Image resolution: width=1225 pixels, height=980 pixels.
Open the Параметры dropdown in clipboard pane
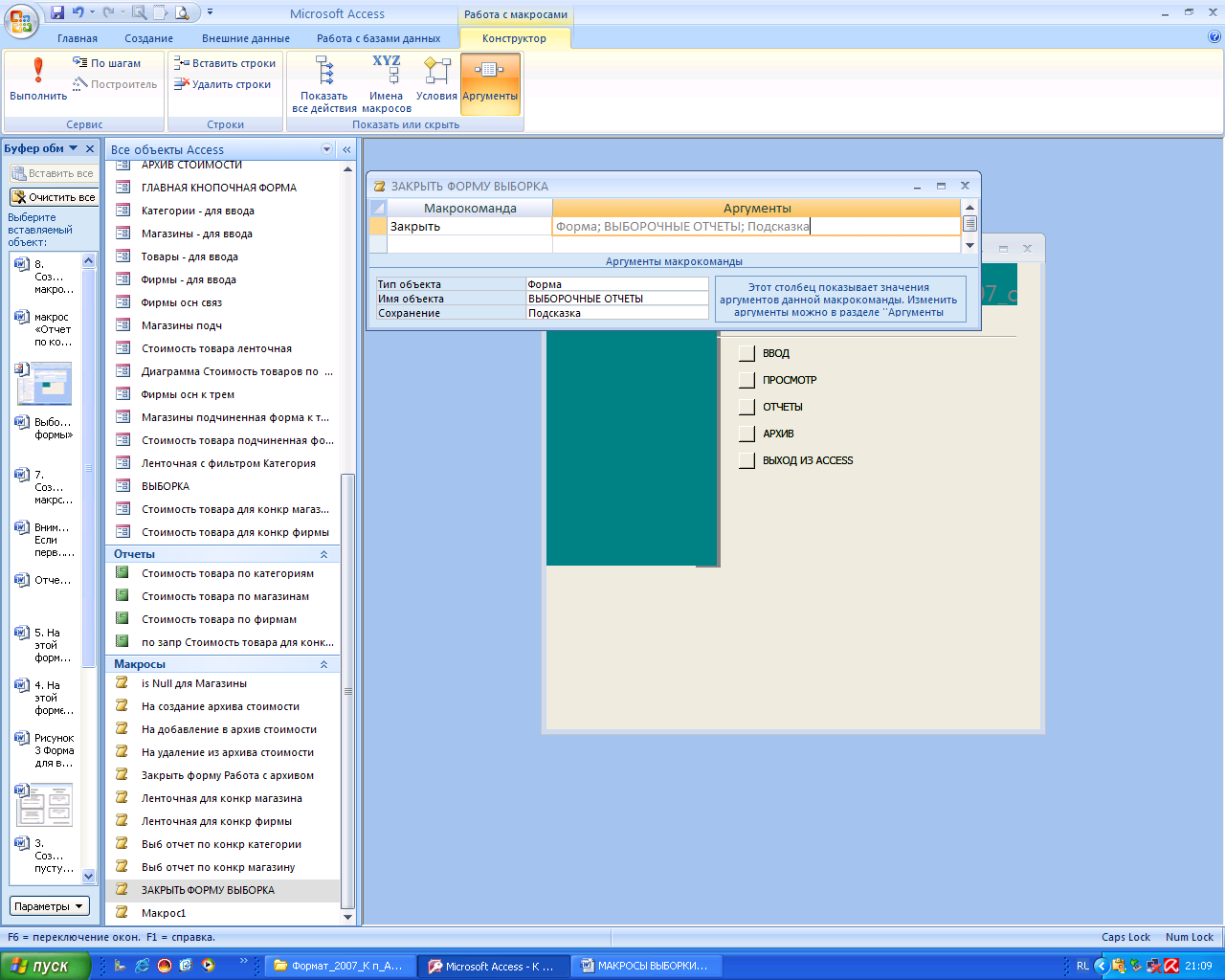[x=50, y=906]
